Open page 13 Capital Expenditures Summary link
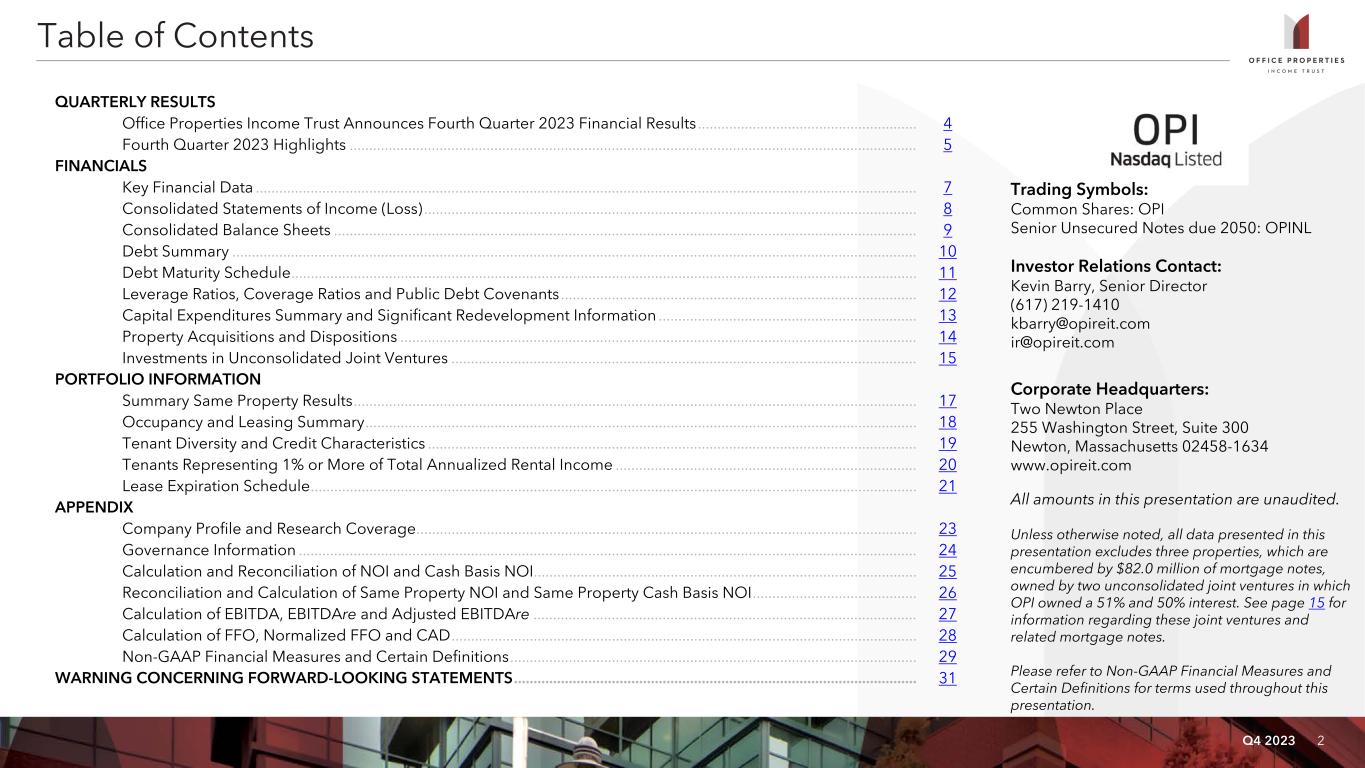 947,315
